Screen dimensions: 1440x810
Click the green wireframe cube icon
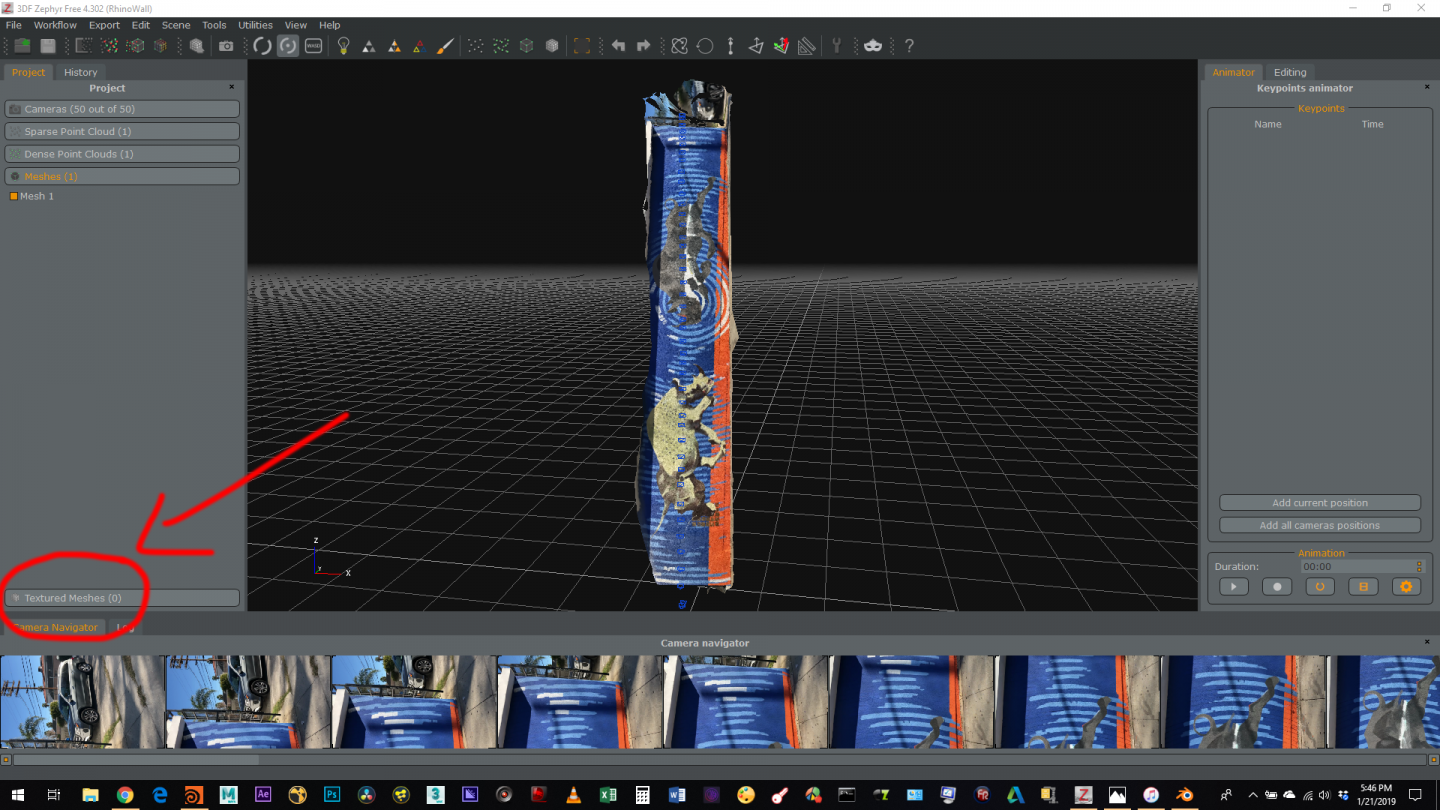click(x=526, y=46)
